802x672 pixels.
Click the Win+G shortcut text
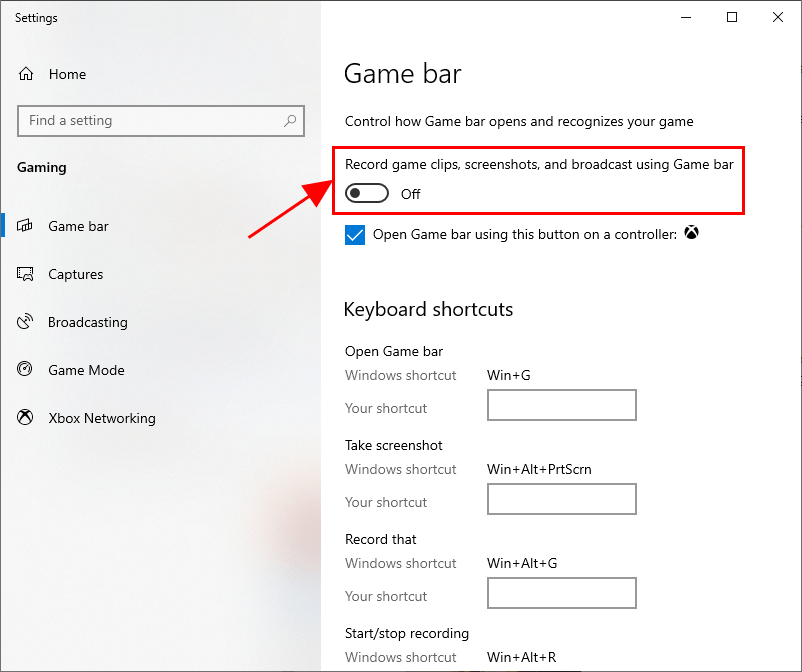[508, 375]
